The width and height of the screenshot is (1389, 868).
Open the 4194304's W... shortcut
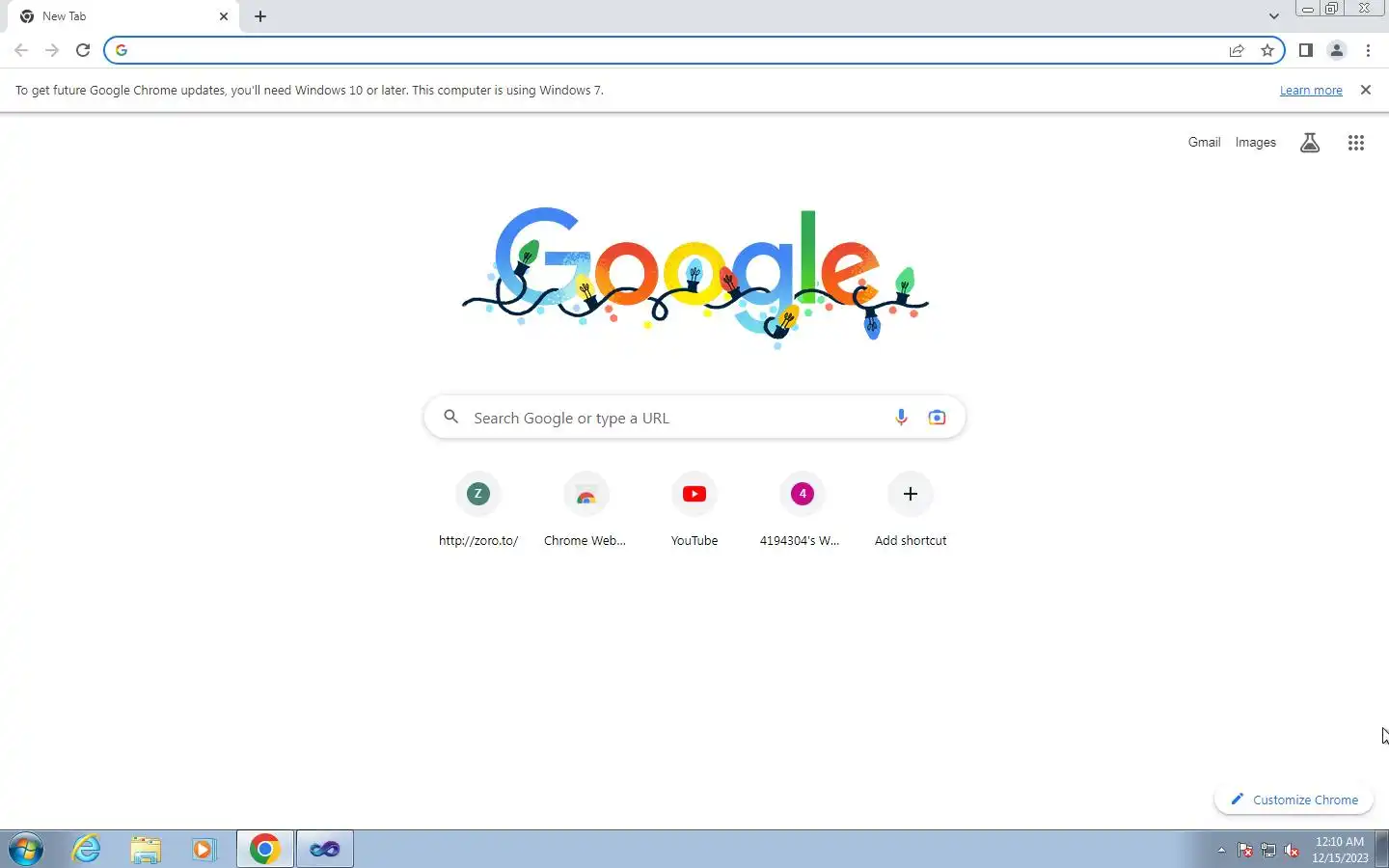802,511
